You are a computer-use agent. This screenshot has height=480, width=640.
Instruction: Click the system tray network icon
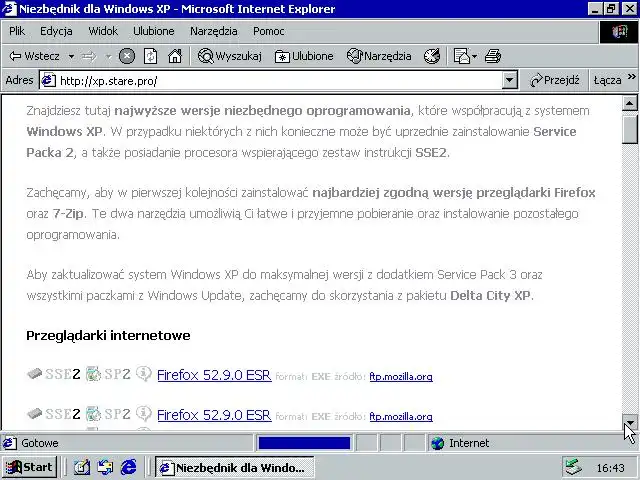[573, 467]
